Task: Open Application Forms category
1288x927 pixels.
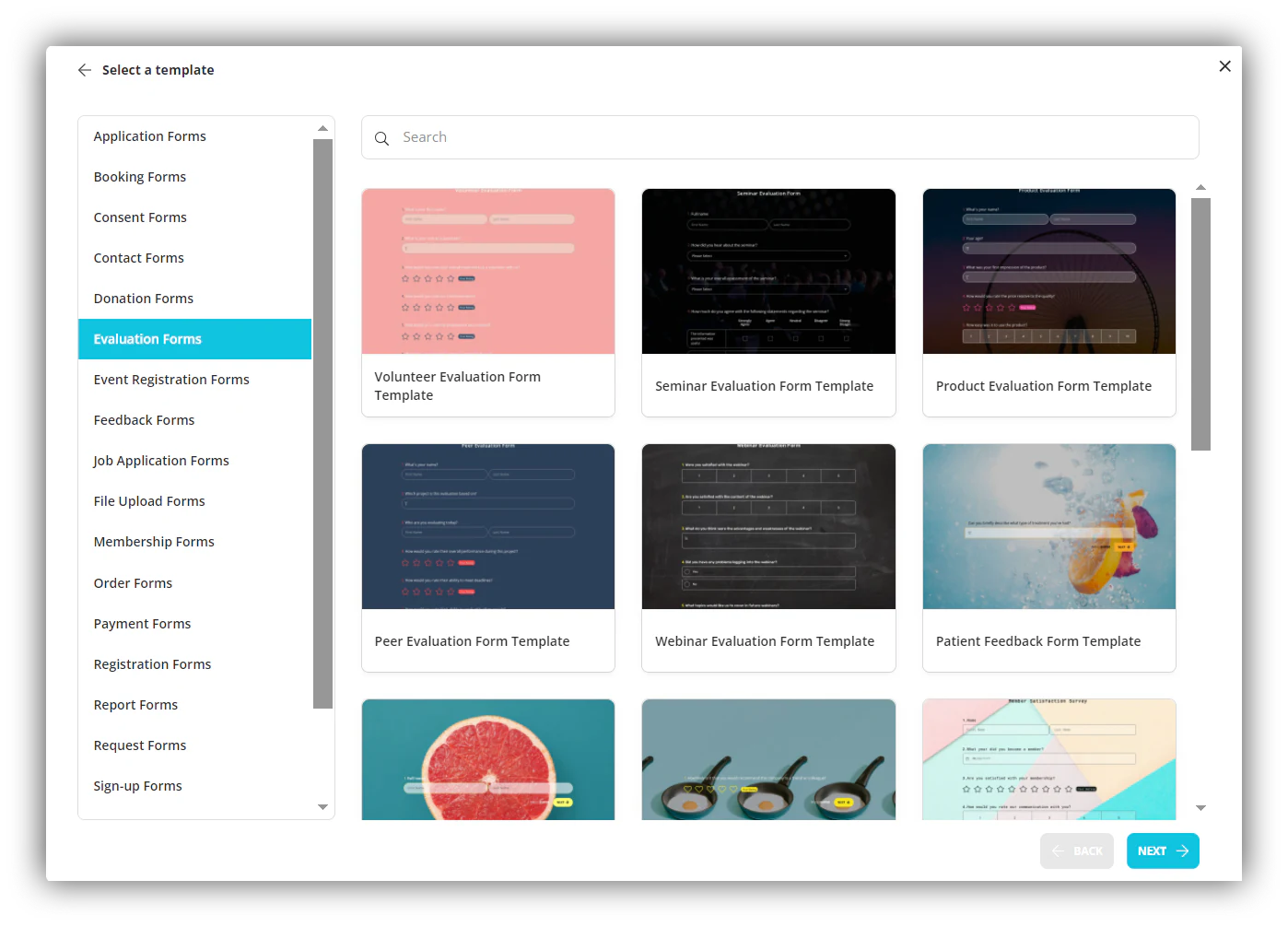Action: (x=194, y=136)
